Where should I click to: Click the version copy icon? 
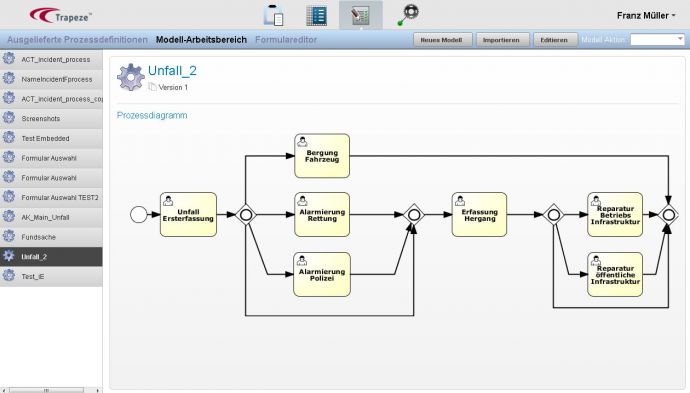point(152,87)
